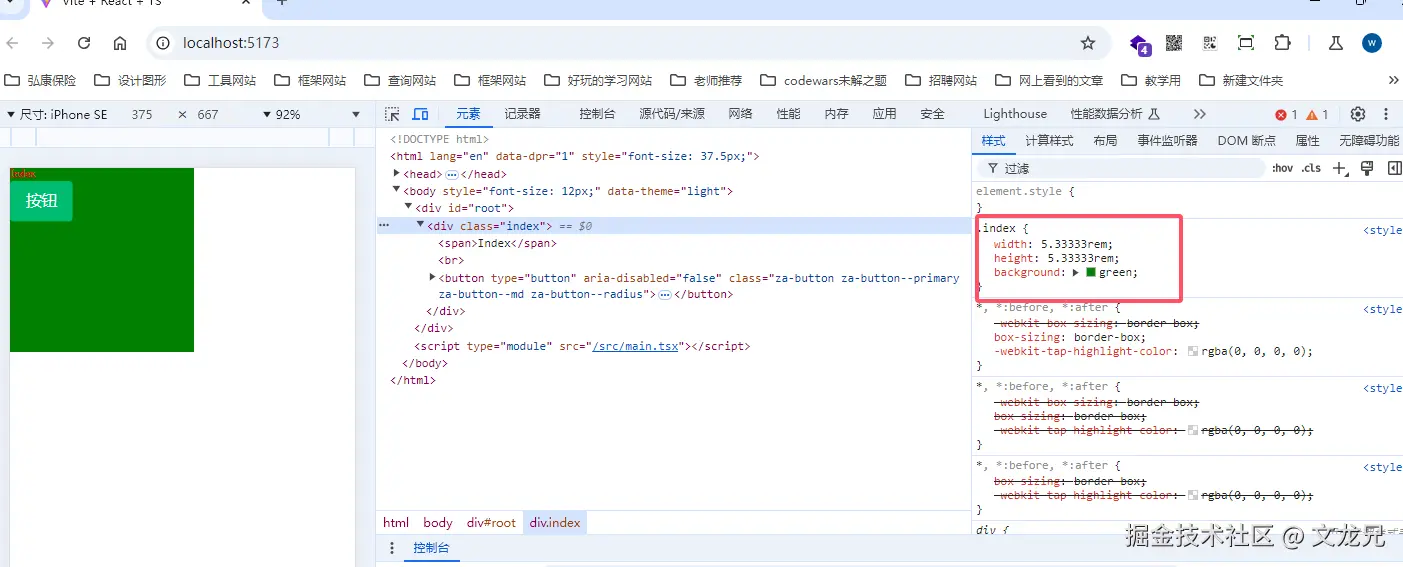Open the 计算样式 Computed tab
Image resolution: width=1403 pixels, height=567 pixels.
pos(1049,141)
